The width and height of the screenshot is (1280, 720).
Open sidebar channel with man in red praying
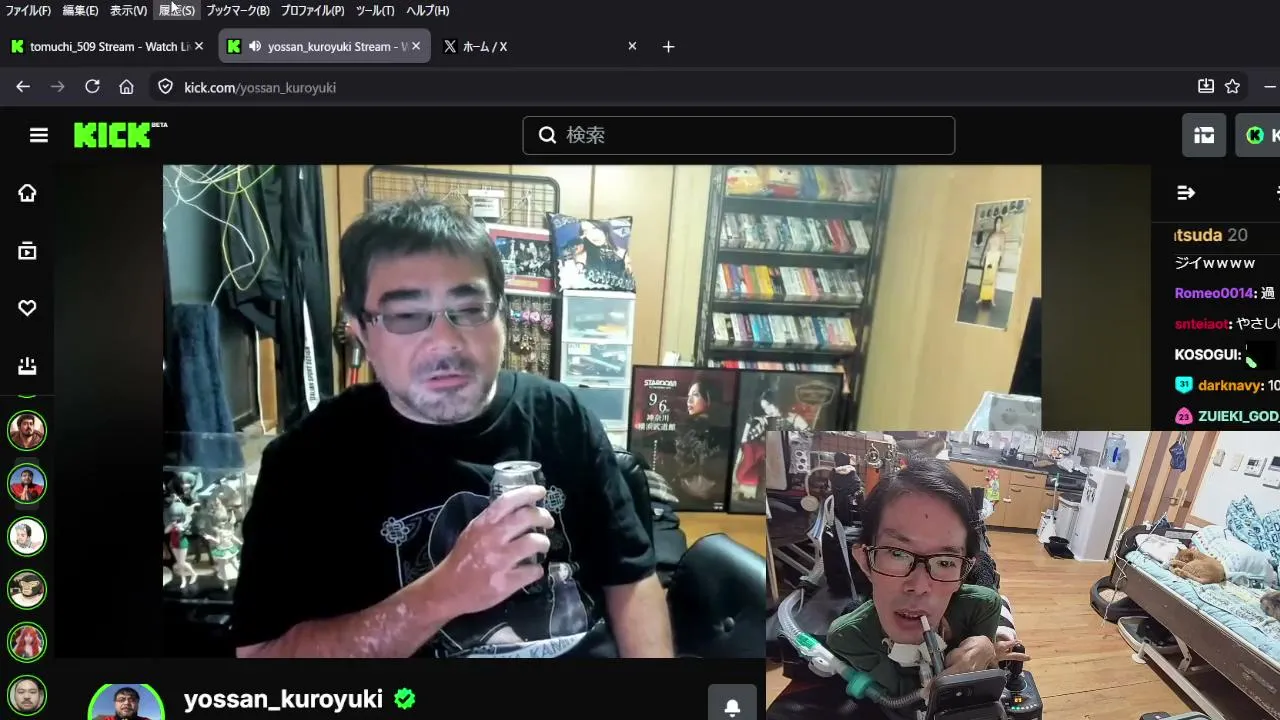(x=27, y=484)
